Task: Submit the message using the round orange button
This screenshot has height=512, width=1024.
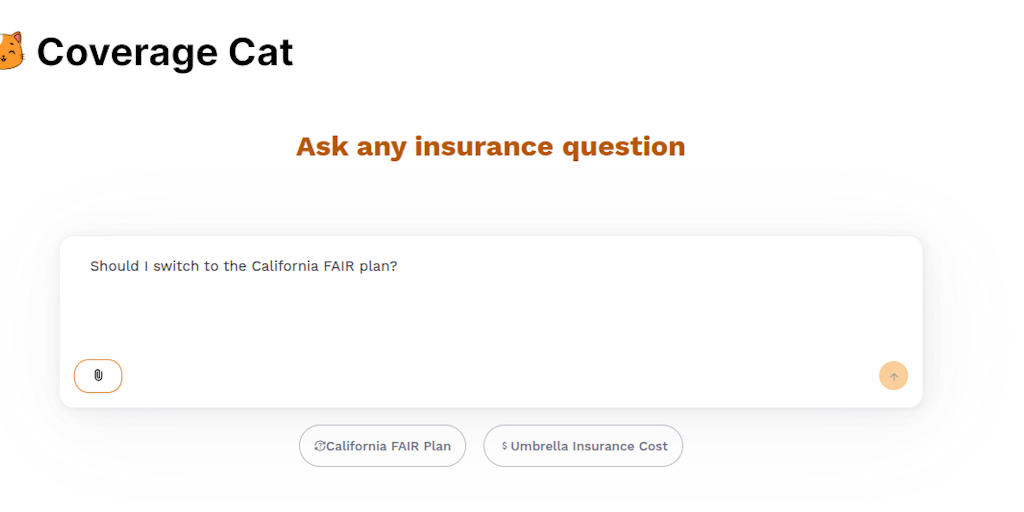Action: pos(893,376)
